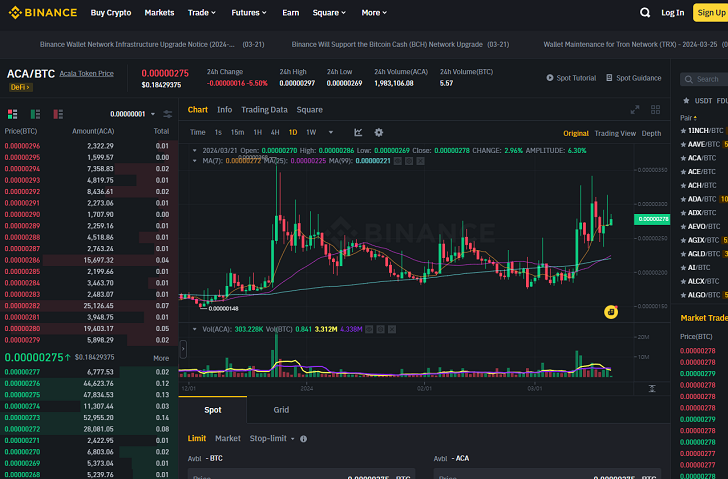The width and height of the screenshot is (728, 479).
Task: Remove the Vol indicator with X icon
Action: tap(392, 329)
